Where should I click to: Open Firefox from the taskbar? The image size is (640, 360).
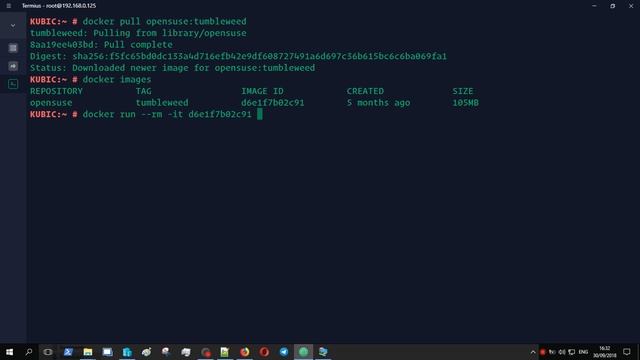244,352
